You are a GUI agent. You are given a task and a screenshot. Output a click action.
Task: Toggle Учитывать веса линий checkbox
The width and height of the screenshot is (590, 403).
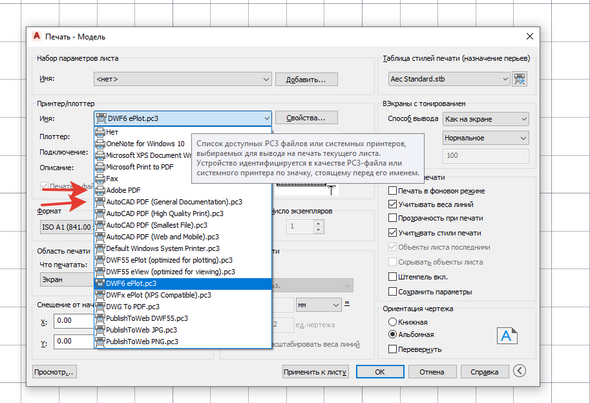click(392, 204)
